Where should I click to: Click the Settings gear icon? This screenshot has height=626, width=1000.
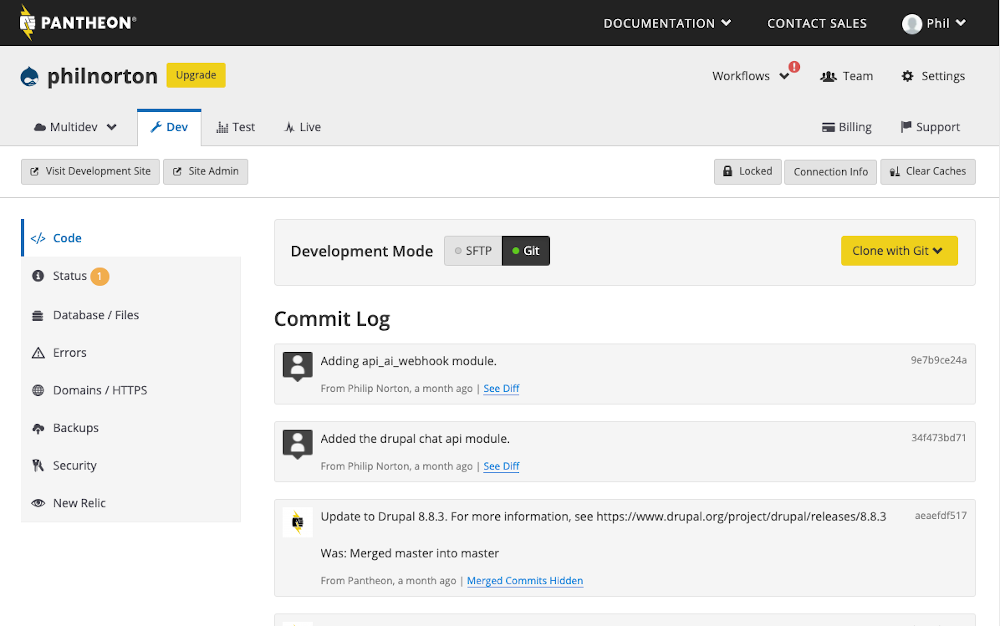click(907, 76)
